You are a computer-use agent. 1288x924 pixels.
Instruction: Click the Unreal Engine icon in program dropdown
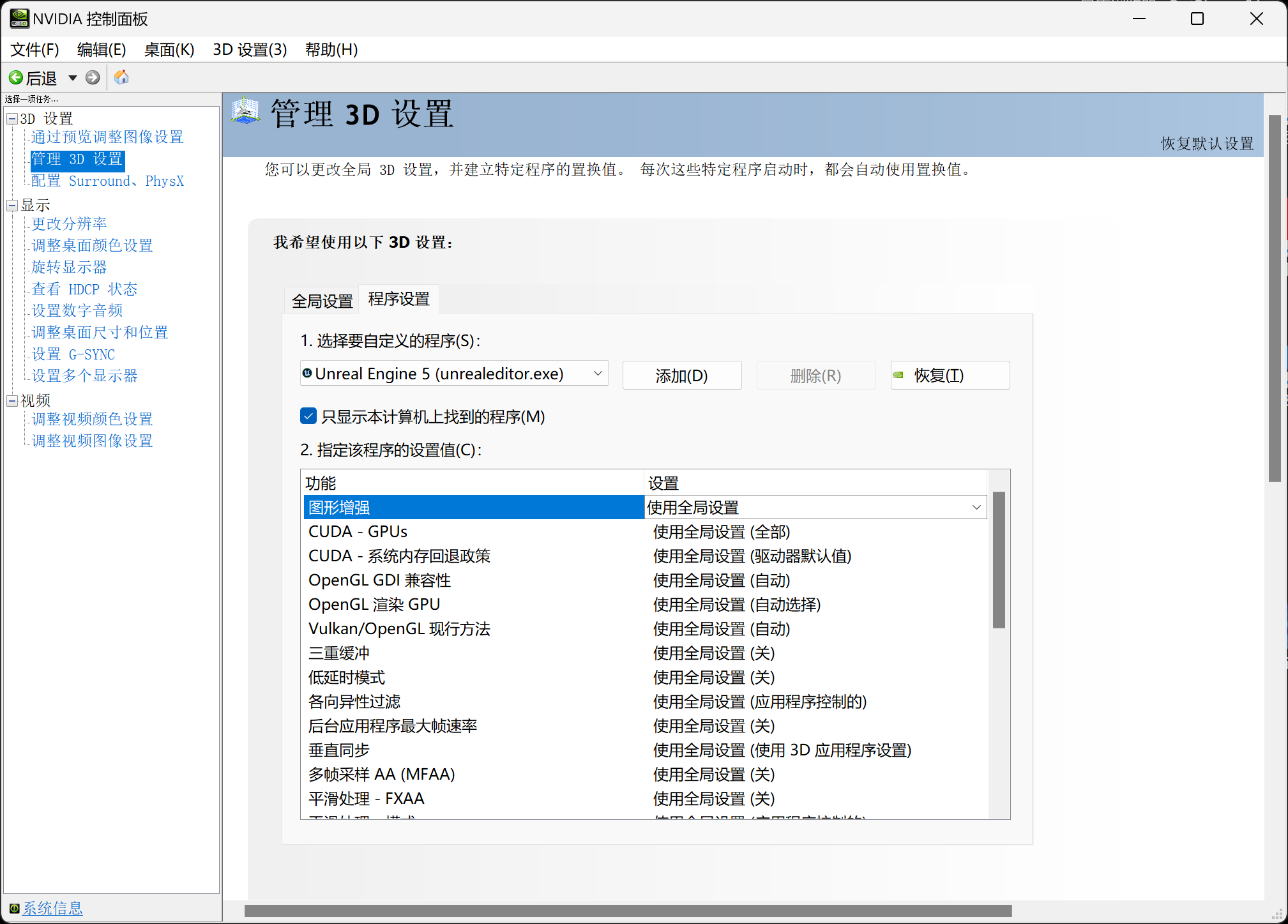pyautogui.click(x=307, y=374)
